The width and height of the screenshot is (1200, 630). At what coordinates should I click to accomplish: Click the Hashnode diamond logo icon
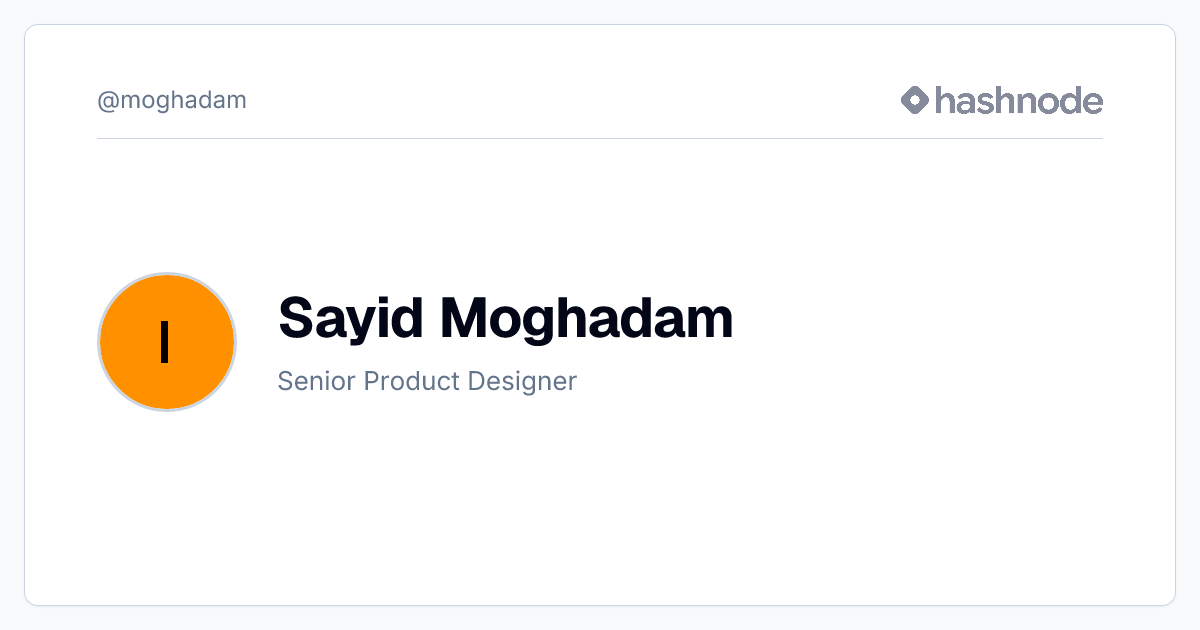pos(915,100)
